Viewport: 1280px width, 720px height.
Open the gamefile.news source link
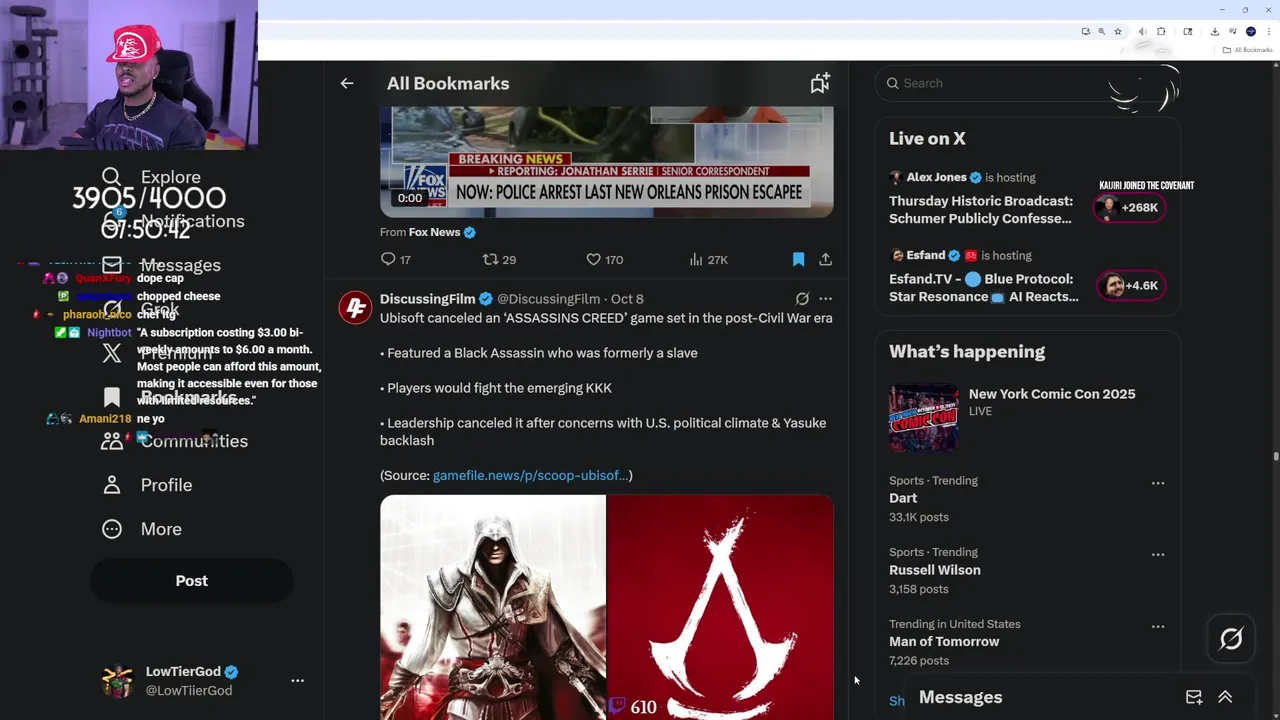(x=530, y=475)
